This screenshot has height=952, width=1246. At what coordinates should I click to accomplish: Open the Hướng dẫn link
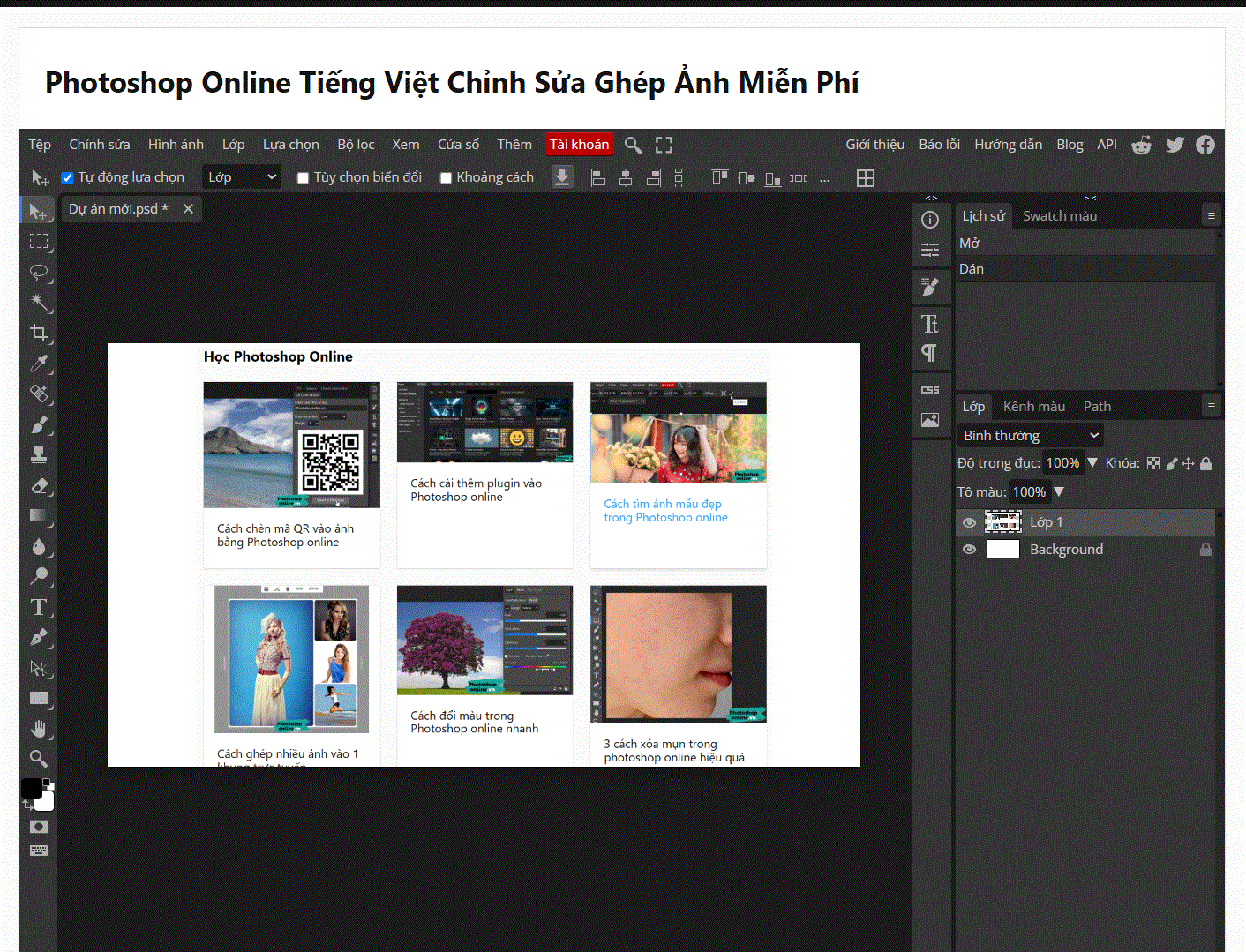pos(1008,145)
